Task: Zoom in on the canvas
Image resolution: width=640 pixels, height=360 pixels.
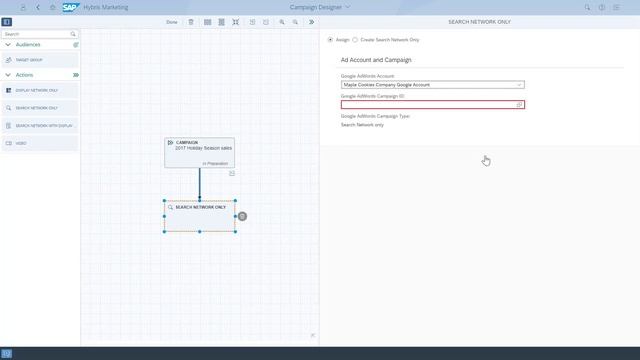Action: (282, 22)
